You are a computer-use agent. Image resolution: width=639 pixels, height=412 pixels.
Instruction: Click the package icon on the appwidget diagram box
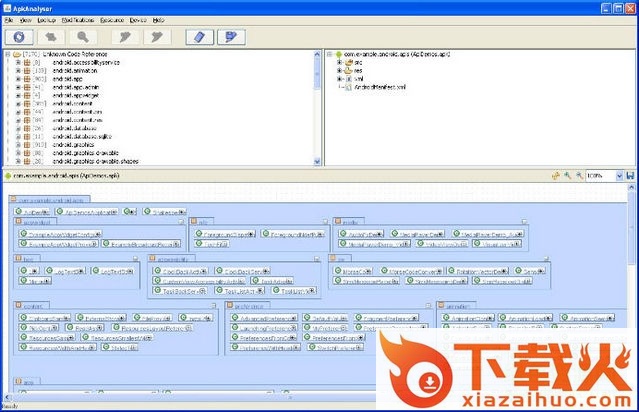click(18, 221)
